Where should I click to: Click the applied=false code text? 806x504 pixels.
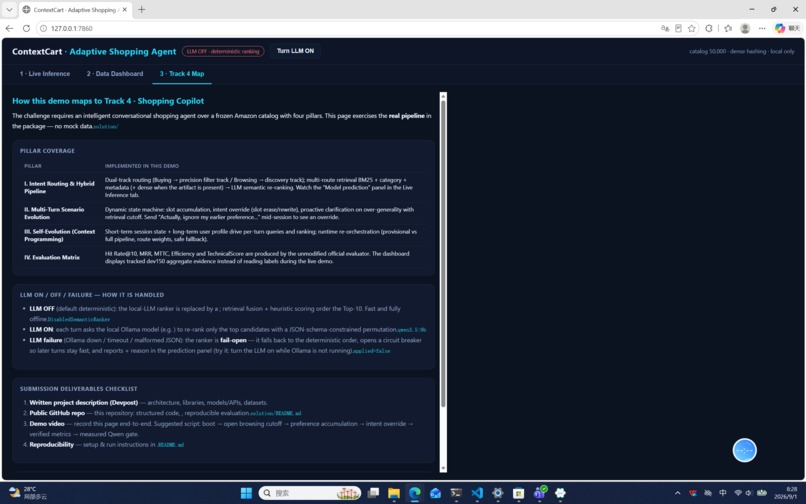(x=371, y=351)
